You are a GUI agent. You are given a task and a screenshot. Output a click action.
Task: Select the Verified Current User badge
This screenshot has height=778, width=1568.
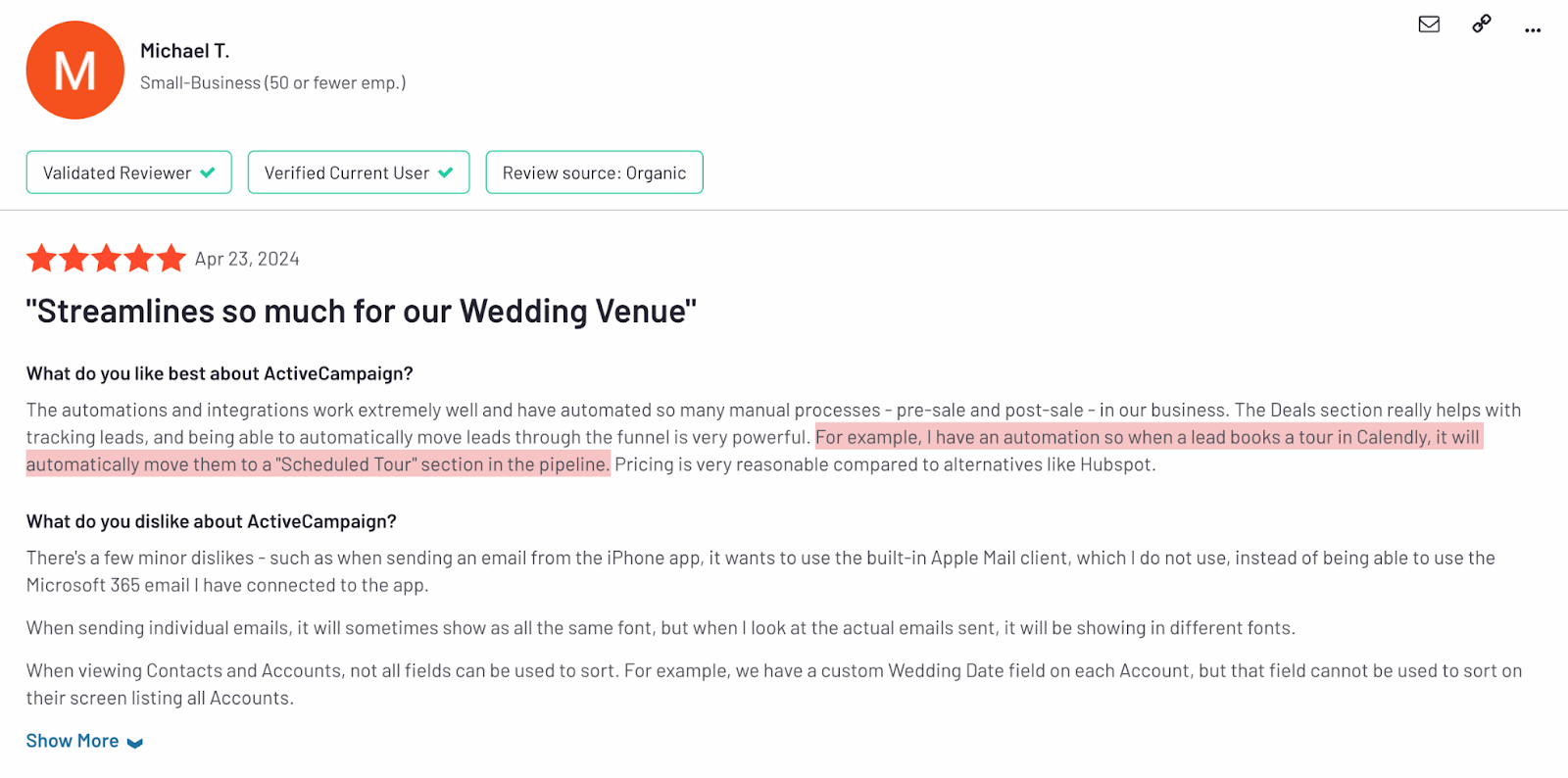click(x=359, y=172)
